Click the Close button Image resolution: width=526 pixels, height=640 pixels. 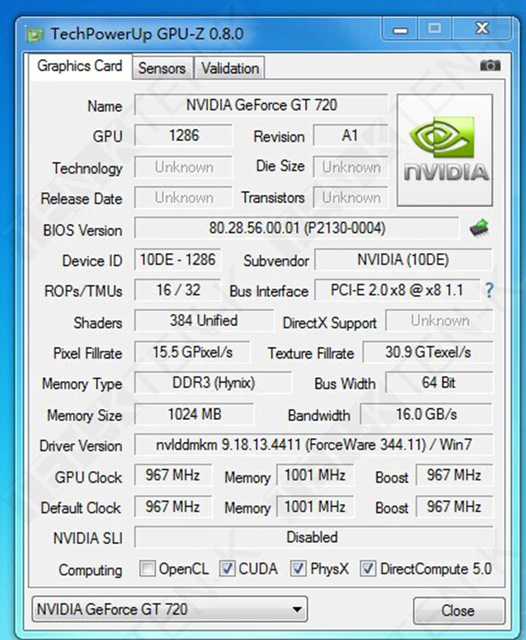coord(459,611)
